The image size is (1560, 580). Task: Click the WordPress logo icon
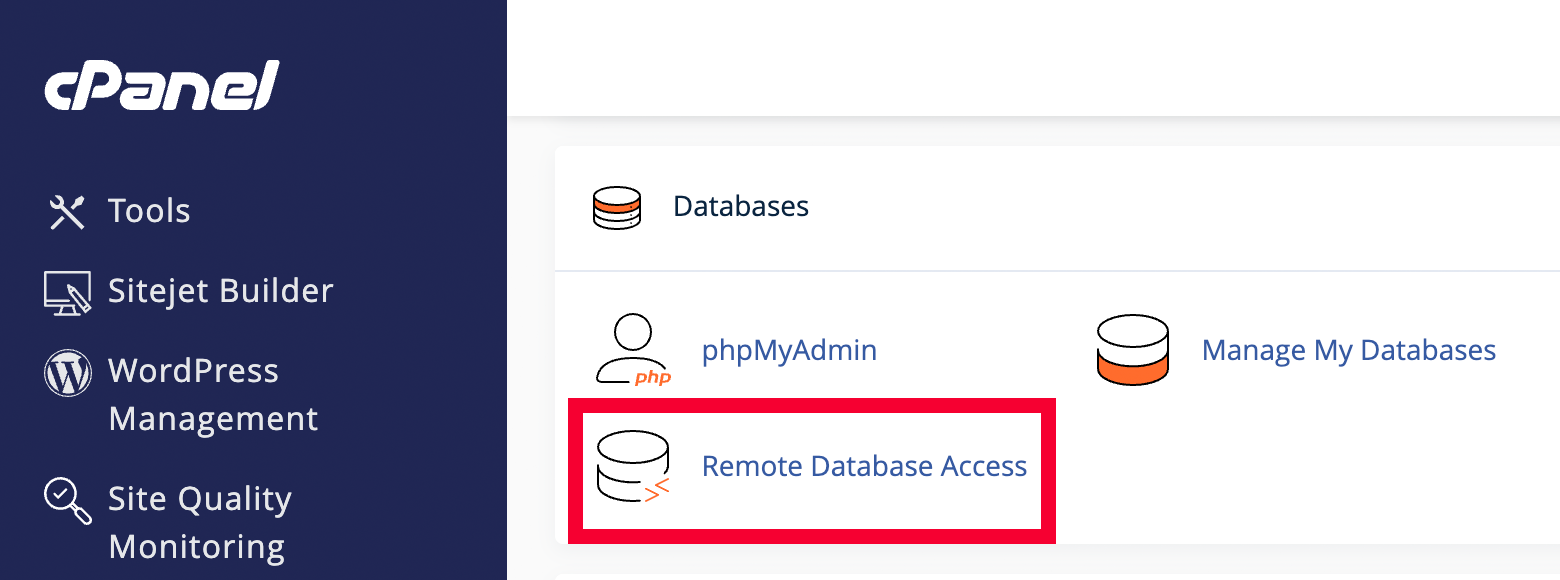(67, 373)
